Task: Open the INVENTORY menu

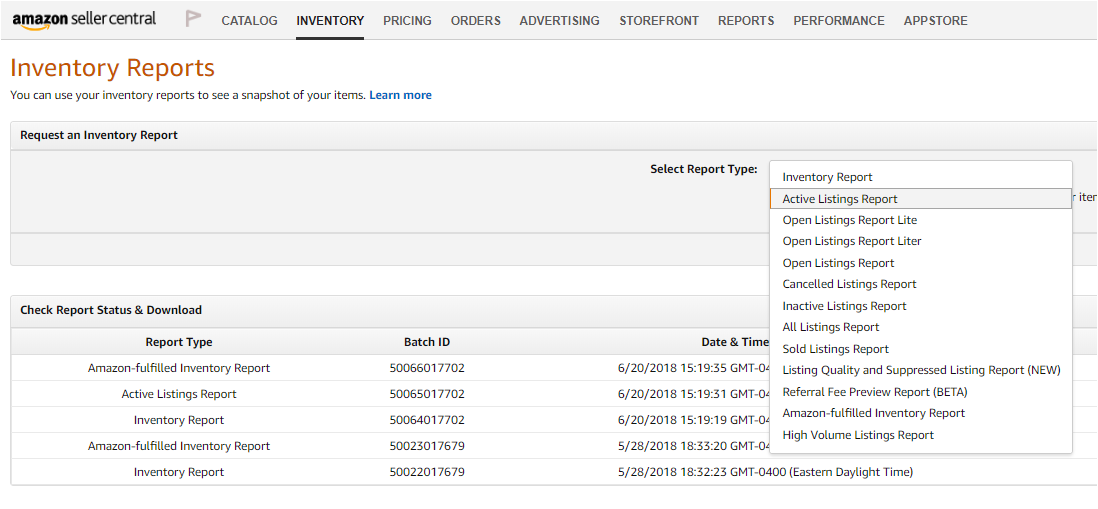Action: coord(330,21)
